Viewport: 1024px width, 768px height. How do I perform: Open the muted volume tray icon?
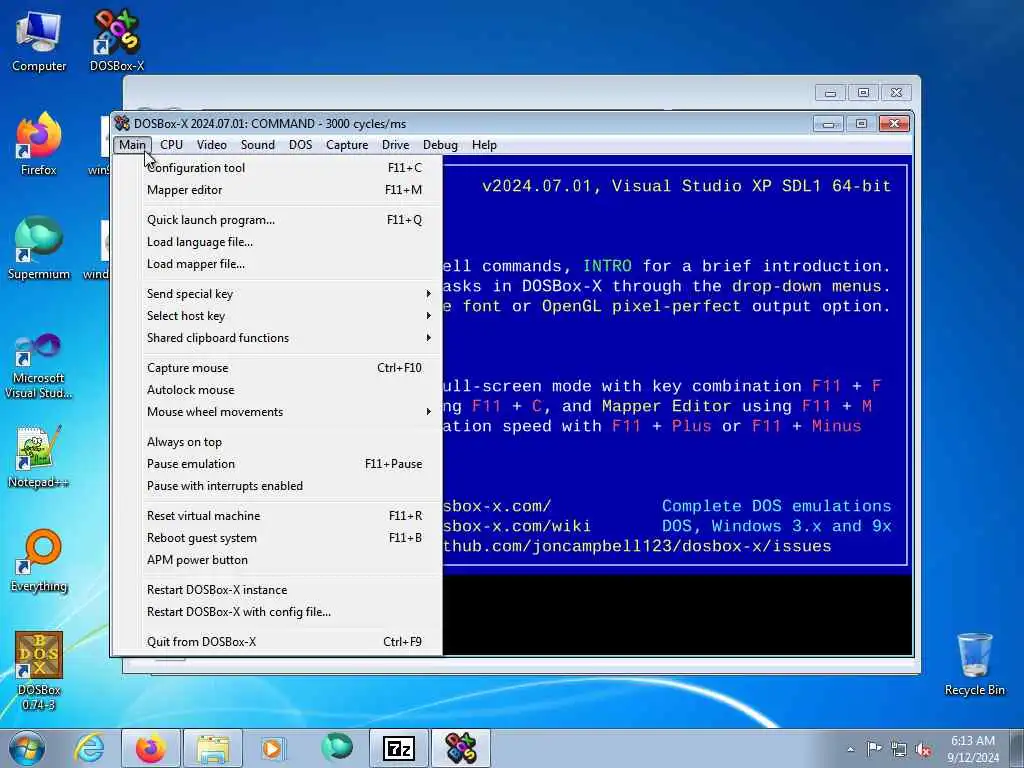point(923,750)
